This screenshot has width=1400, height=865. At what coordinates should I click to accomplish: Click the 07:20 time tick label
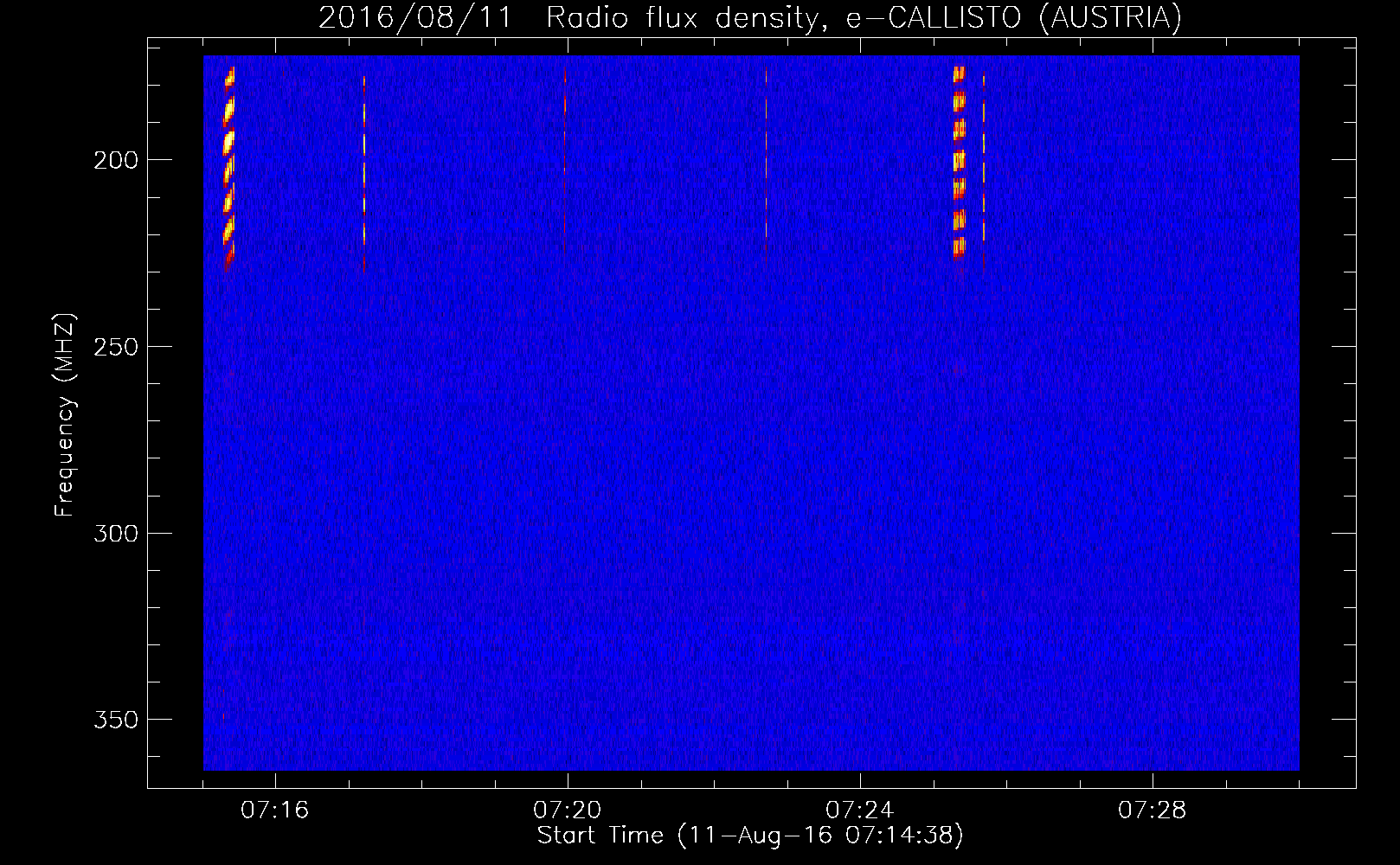pos(567,811)
